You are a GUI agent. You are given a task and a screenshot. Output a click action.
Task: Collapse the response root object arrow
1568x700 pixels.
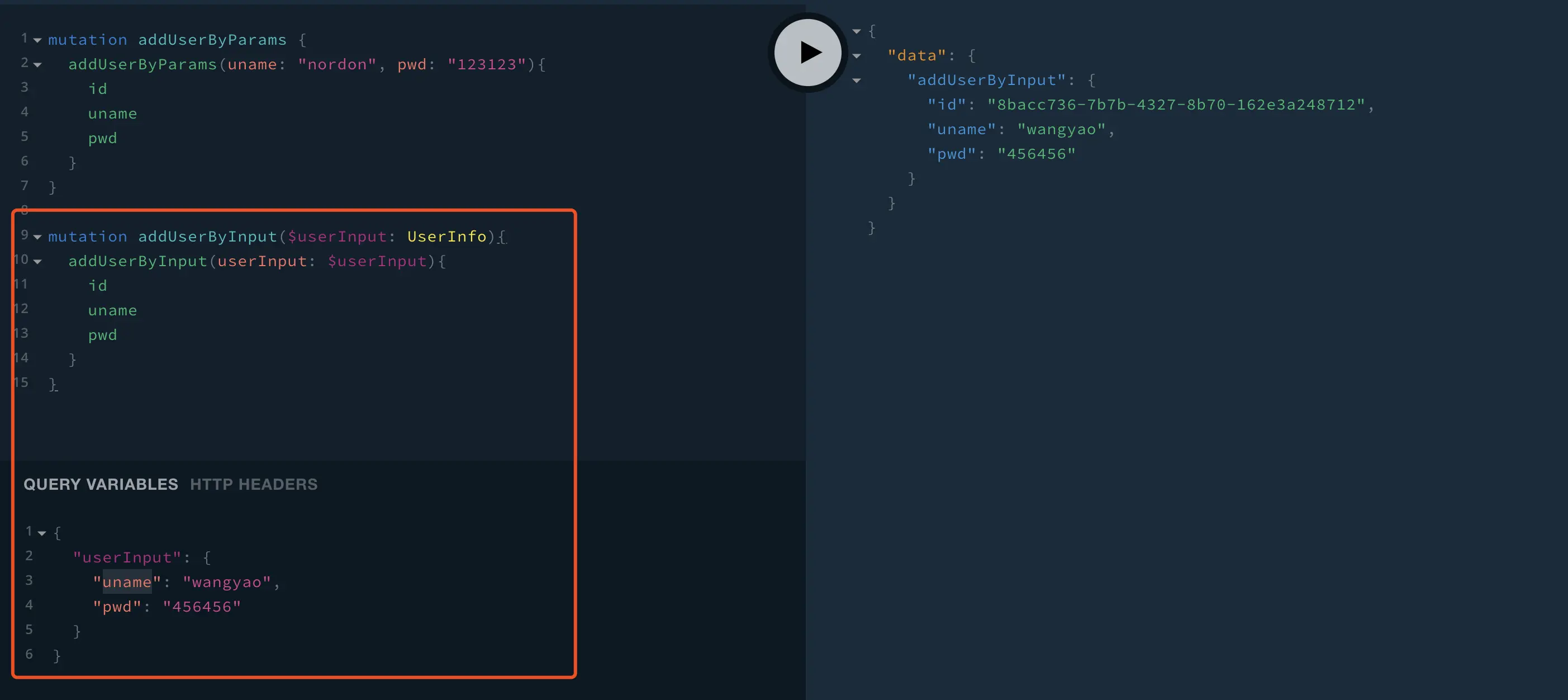(857, 31)
